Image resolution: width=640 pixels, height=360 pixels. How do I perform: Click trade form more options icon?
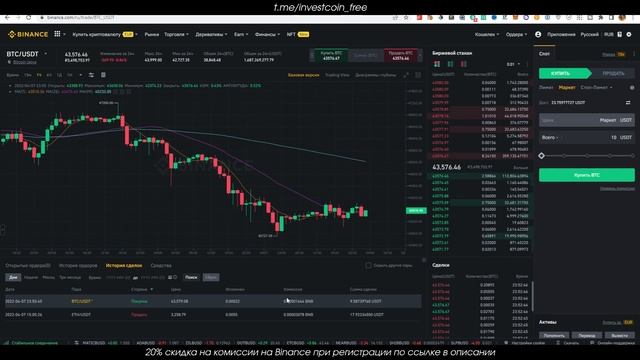tap(634, 54)
